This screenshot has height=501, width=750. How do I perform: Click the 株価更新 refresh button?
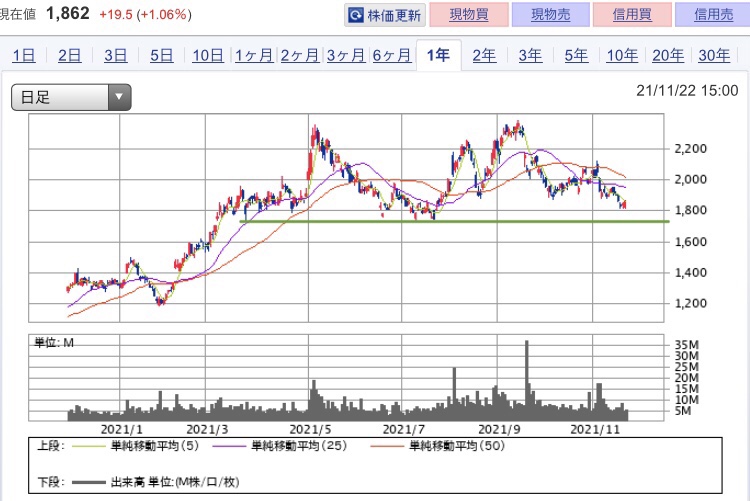(x=385, y=15)
